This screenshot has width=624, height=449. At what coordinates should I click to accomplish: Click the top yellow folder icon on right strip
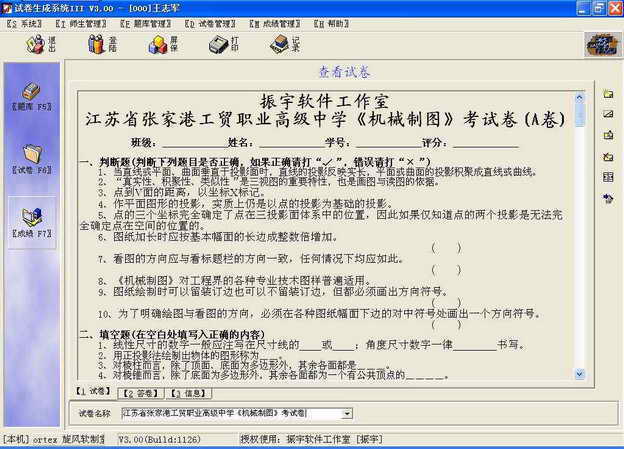pyautogui.click(x=608, y=95)
